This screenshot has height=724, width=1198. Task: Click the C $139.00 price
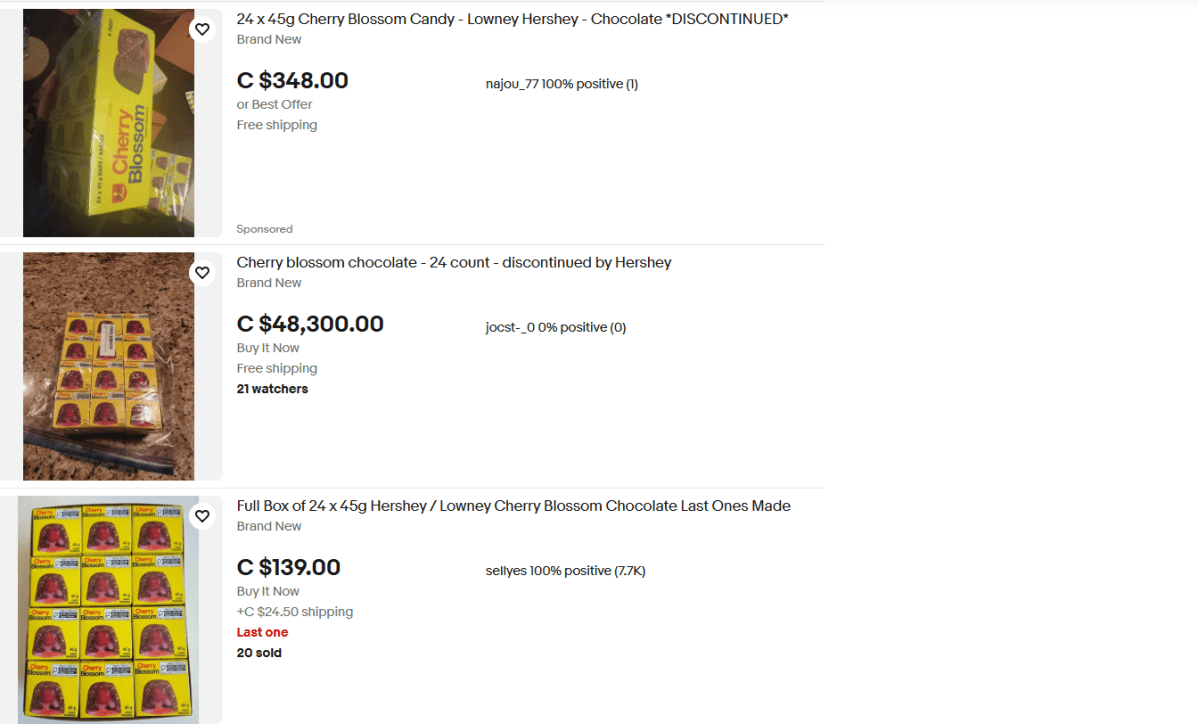click(x=288, y=568)
